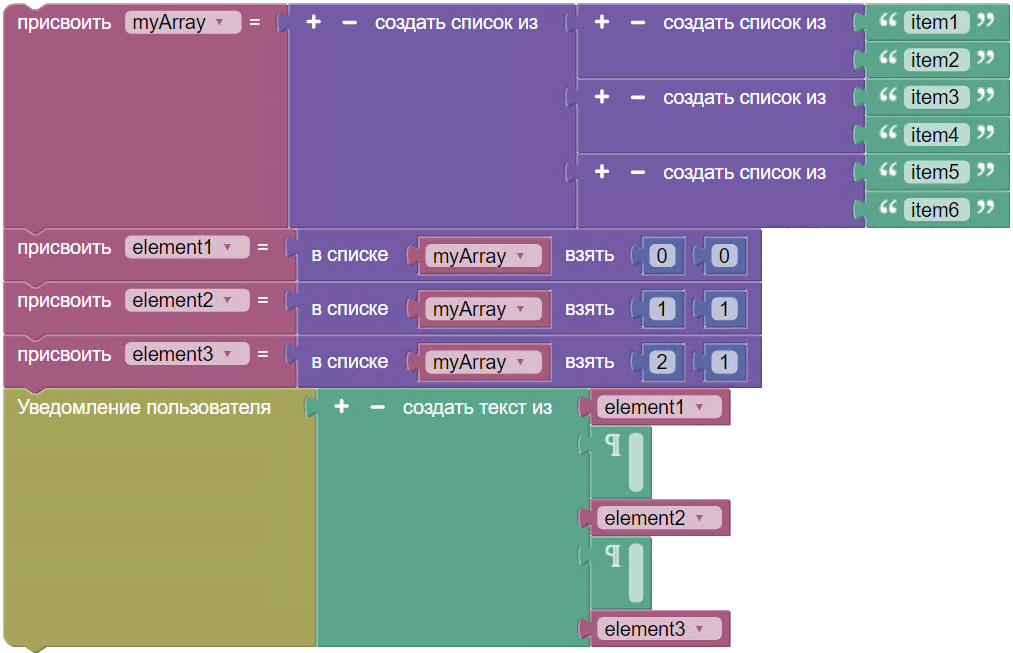Open element2 dropdown inside the создать текст block
The height and width of the screenshot is (653, 1013).
click(x=659, y=518)
